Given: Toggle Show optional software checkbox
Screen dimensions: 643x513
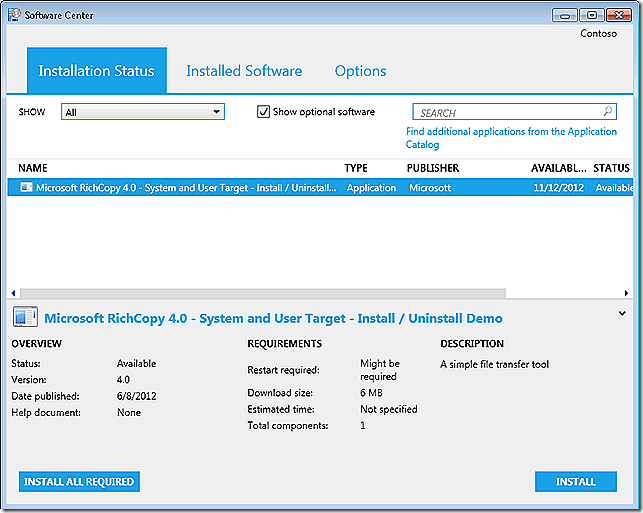Looking at the screenshot, I should (263, 112).
